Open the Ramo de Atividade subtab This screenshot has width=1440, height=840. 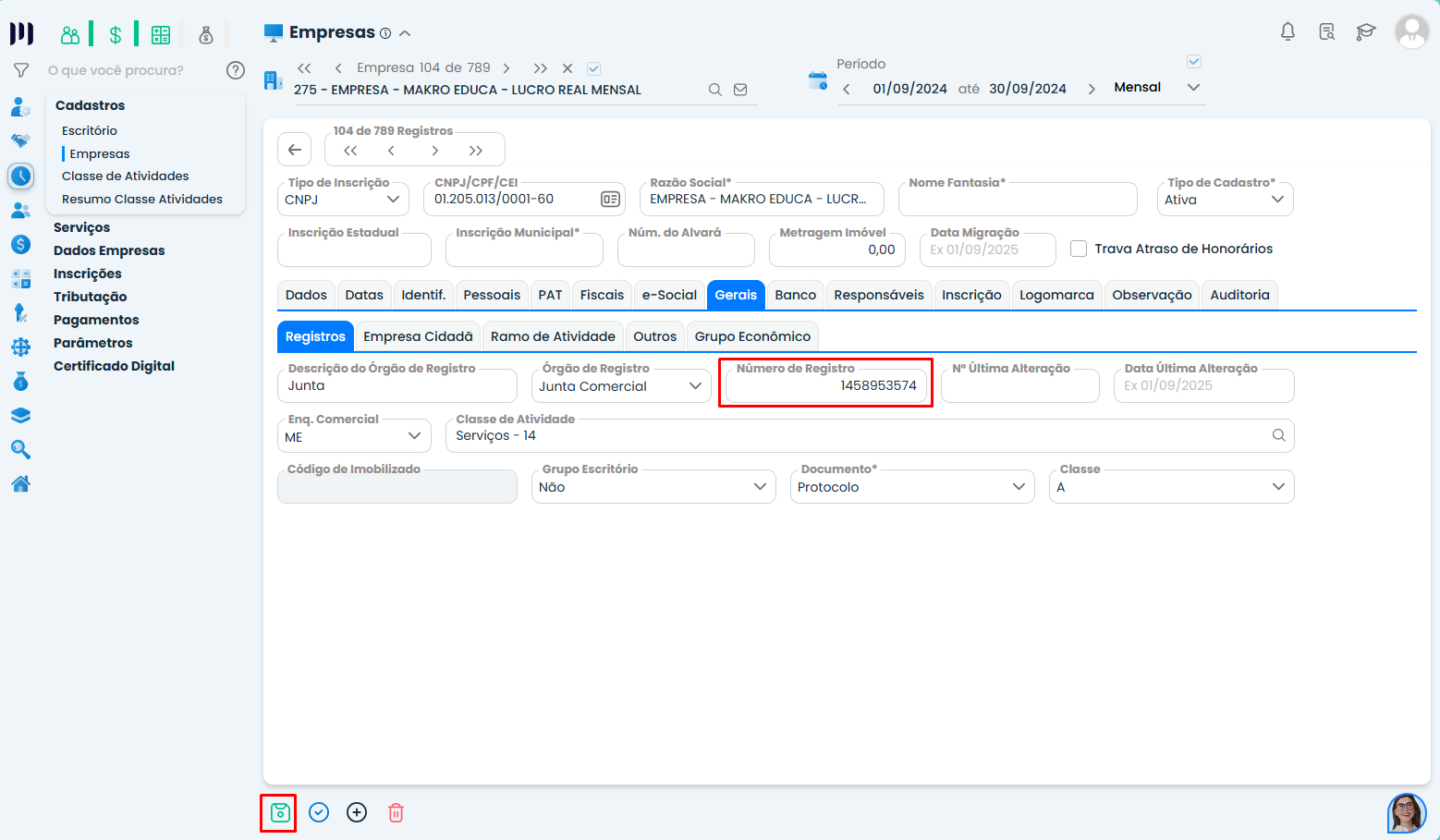click(x=553, y=336)
